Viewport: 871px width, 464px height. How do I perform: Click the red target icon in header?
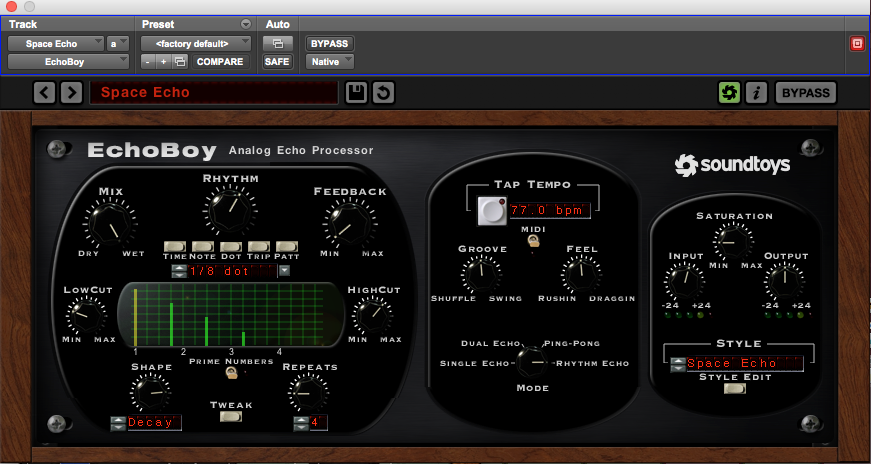coord(857,43)
